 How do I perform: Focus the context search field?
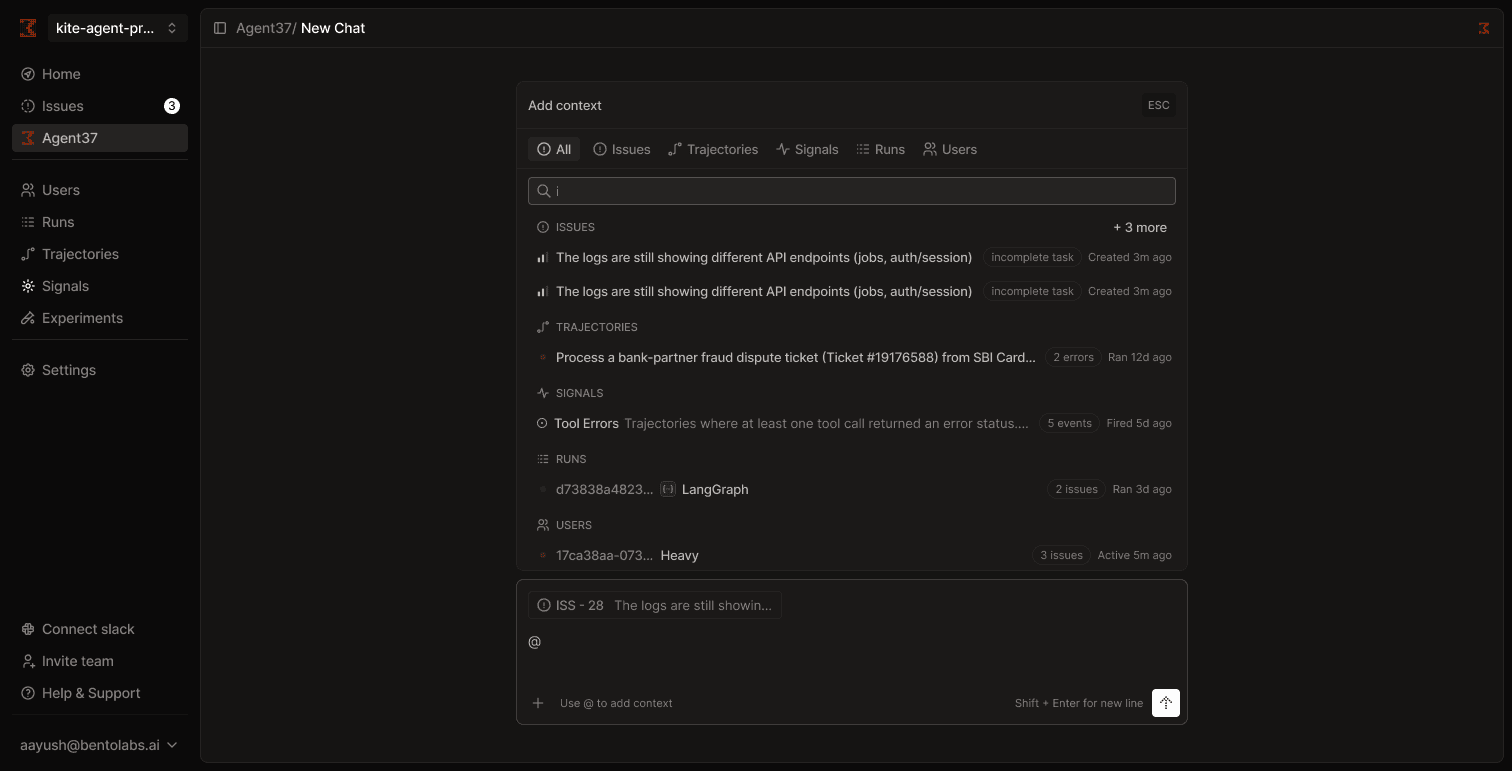[852, 191]
